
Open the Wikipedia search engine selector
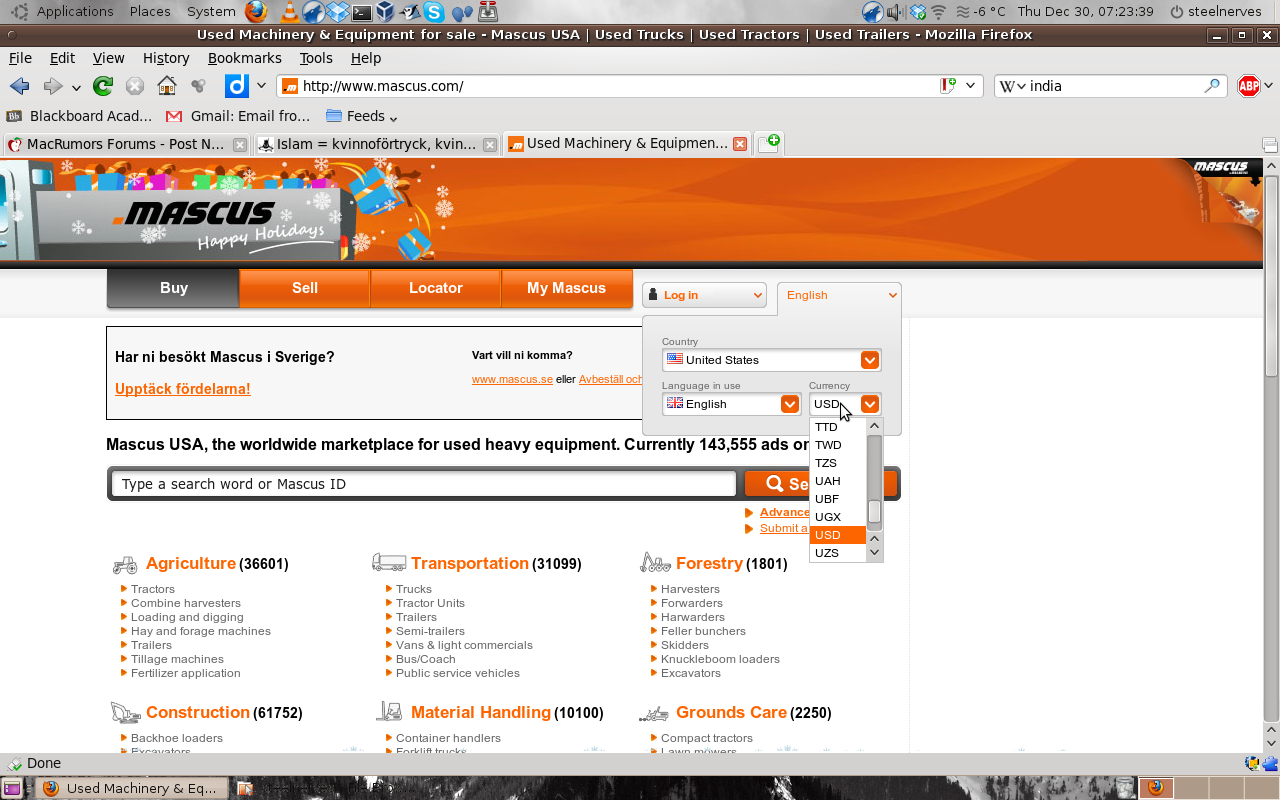pos(1013,86)
